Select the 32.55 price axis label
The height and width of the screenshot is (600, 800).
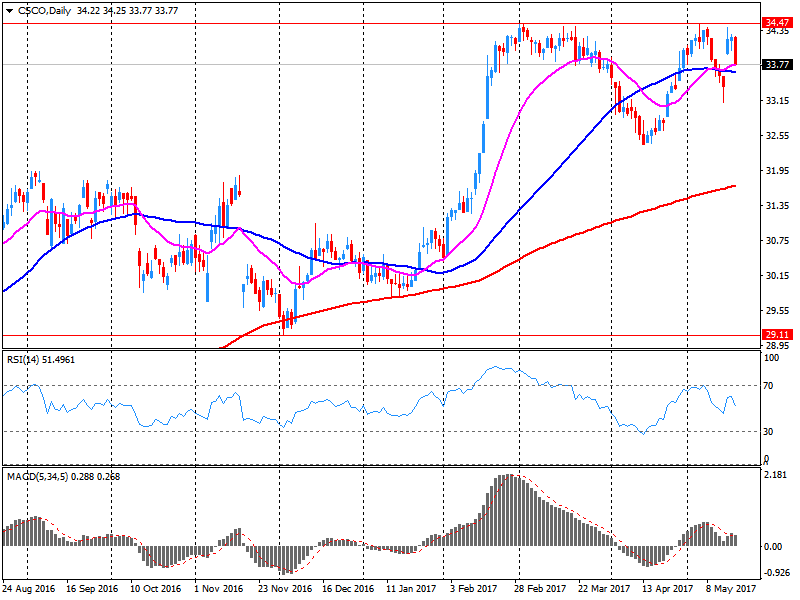[777, 136]
